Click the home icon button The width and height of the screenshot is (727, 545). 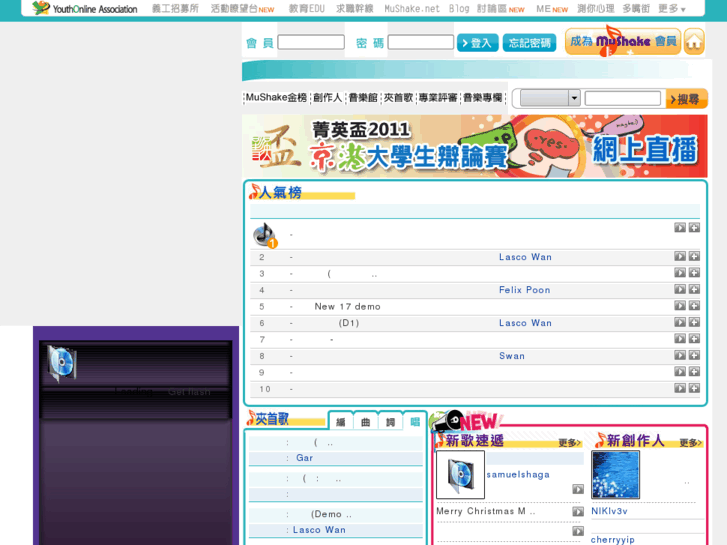pyautogui.click(x=694, y=42)
